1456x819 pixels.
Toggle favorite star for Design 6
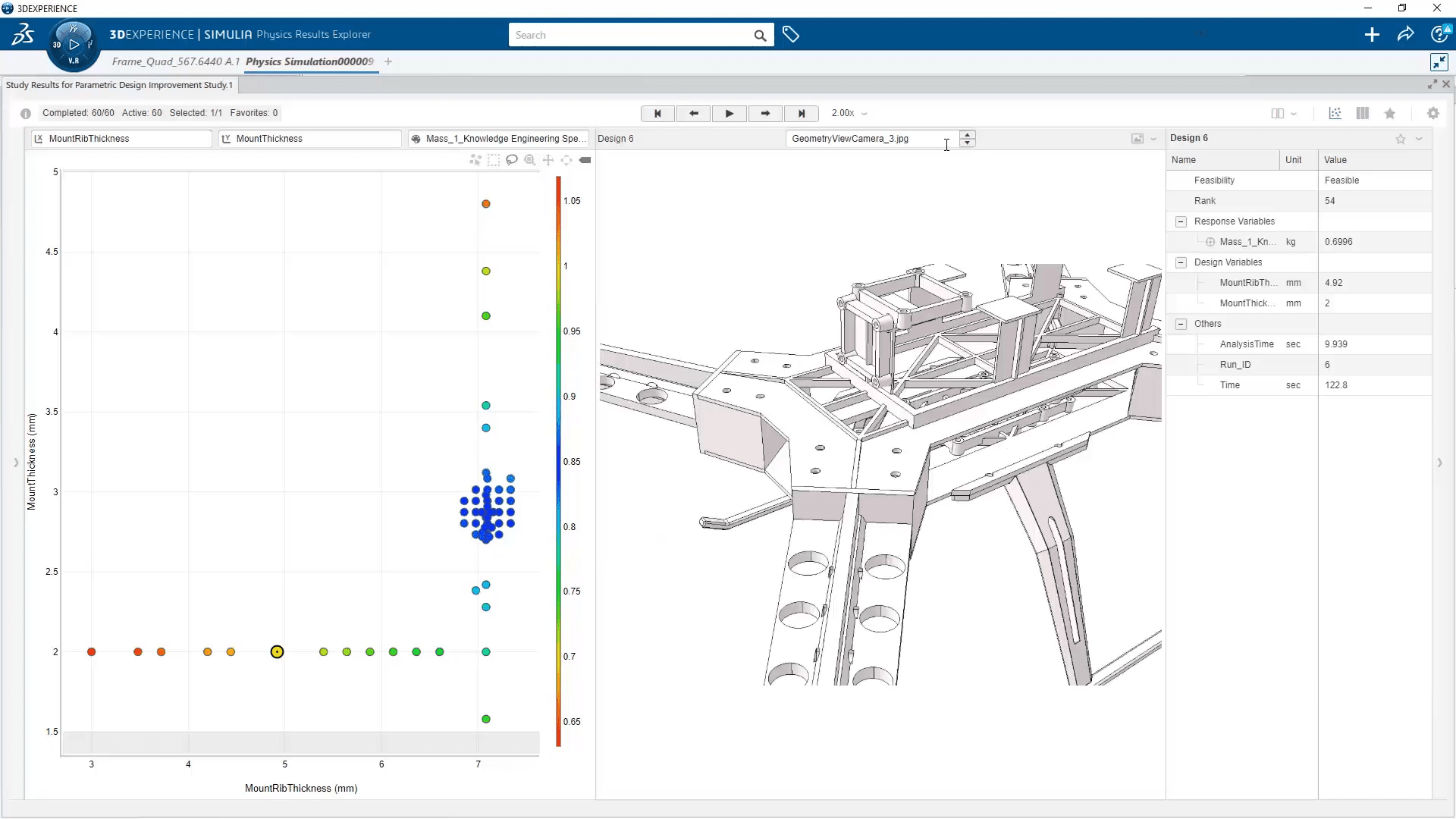[1401, 139]
